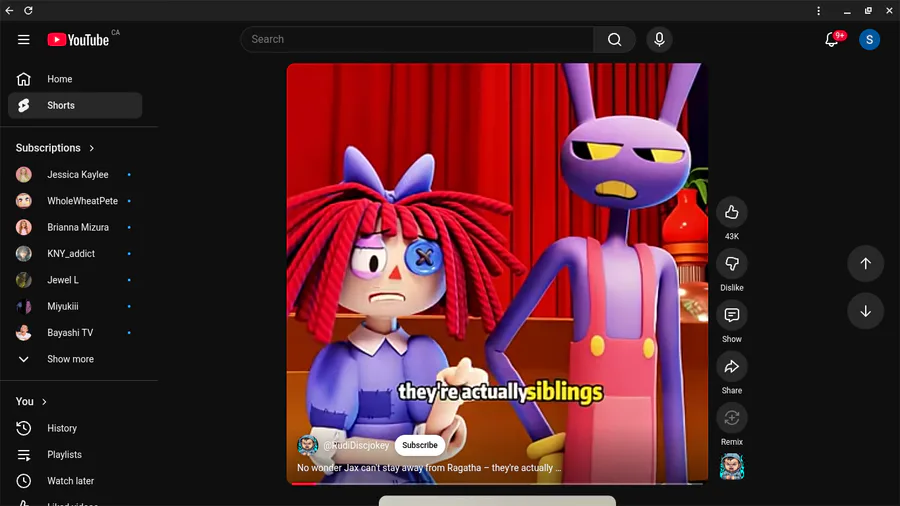Viewport: 900px width, 506px height.
Task: Click the search magnifier button
Action: pos(614,40)
